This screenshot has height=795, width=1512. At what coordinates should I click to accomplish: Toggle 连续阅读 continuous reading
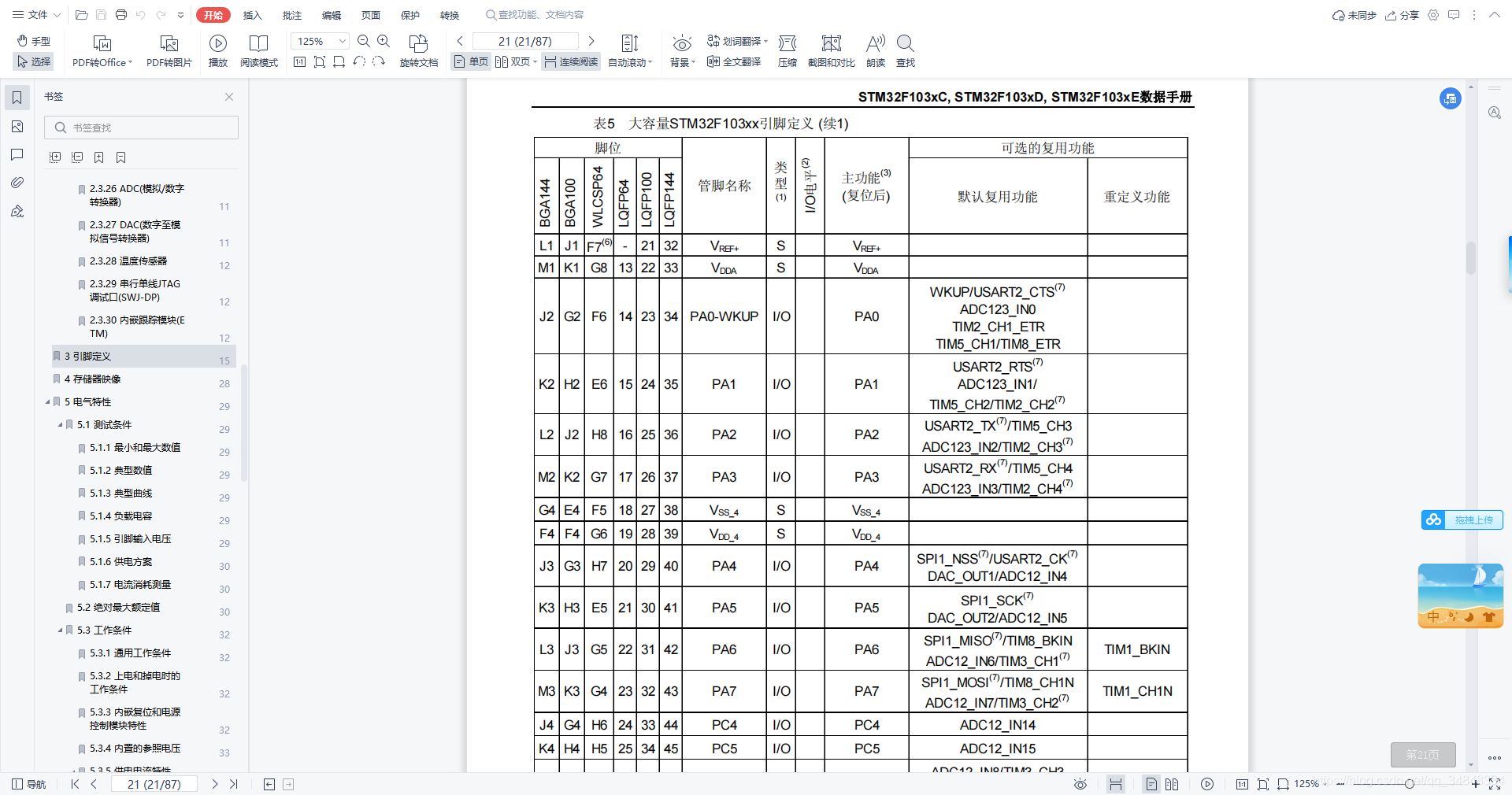pyautogui.click(x=571, y=61)
